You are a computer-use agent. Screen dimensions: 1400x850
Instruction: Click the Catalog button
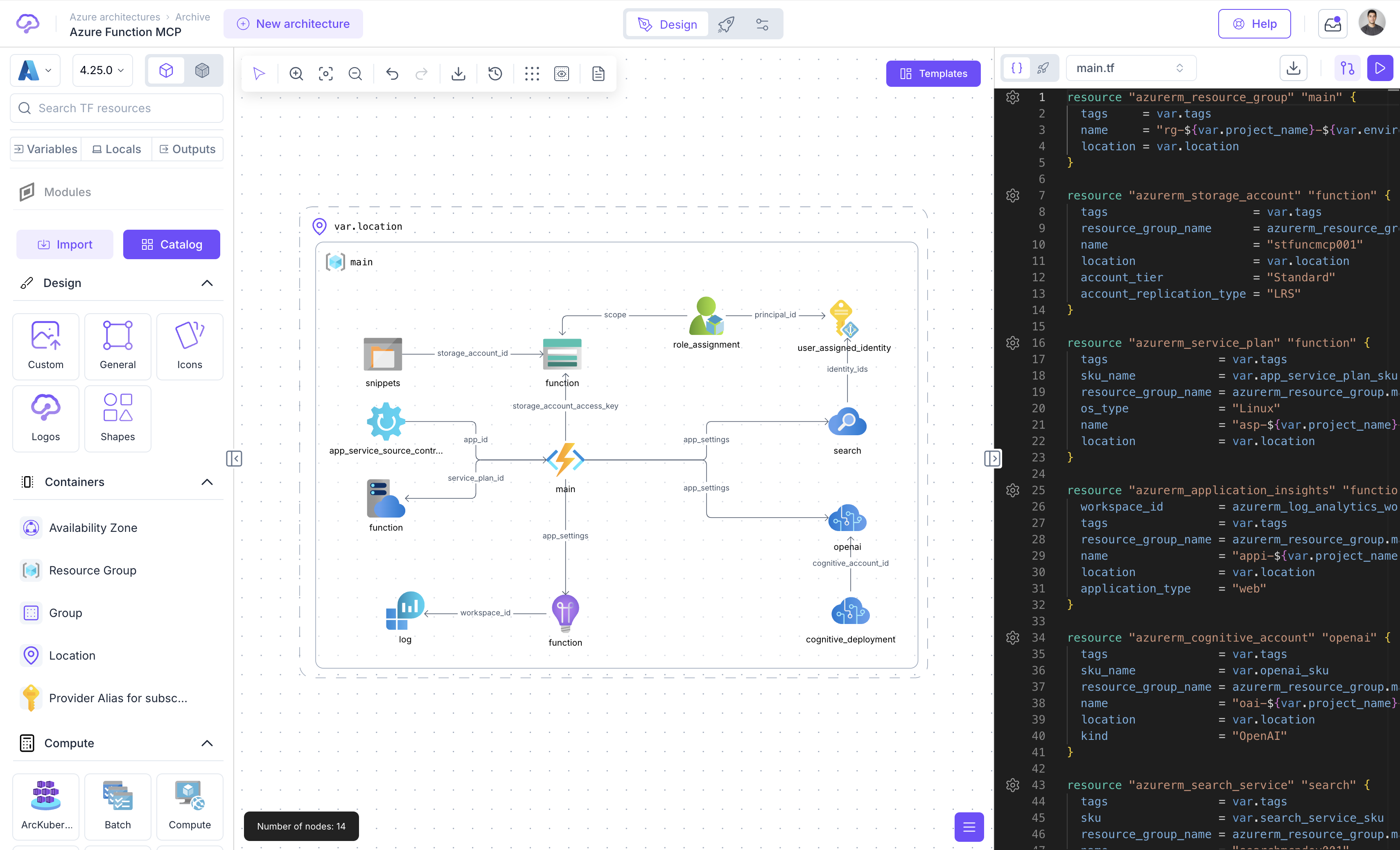coord(172,244)
